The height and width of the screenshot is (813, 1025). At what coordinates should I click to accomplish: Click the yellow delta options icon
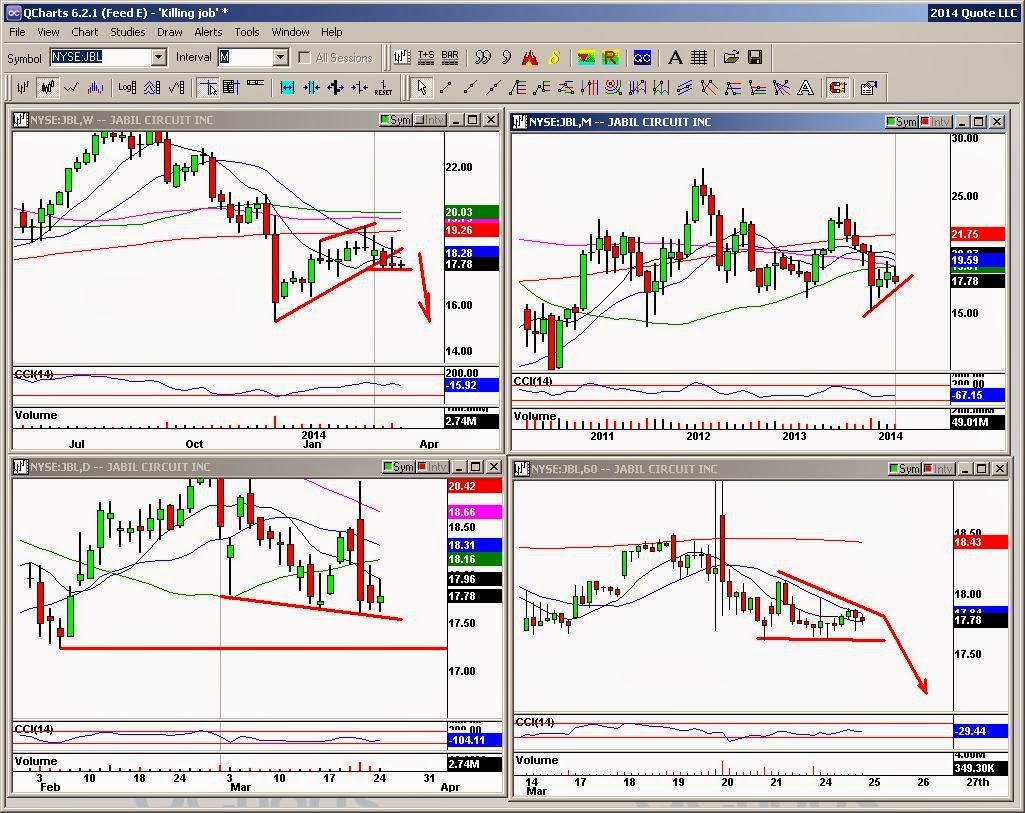pos(554,58)
